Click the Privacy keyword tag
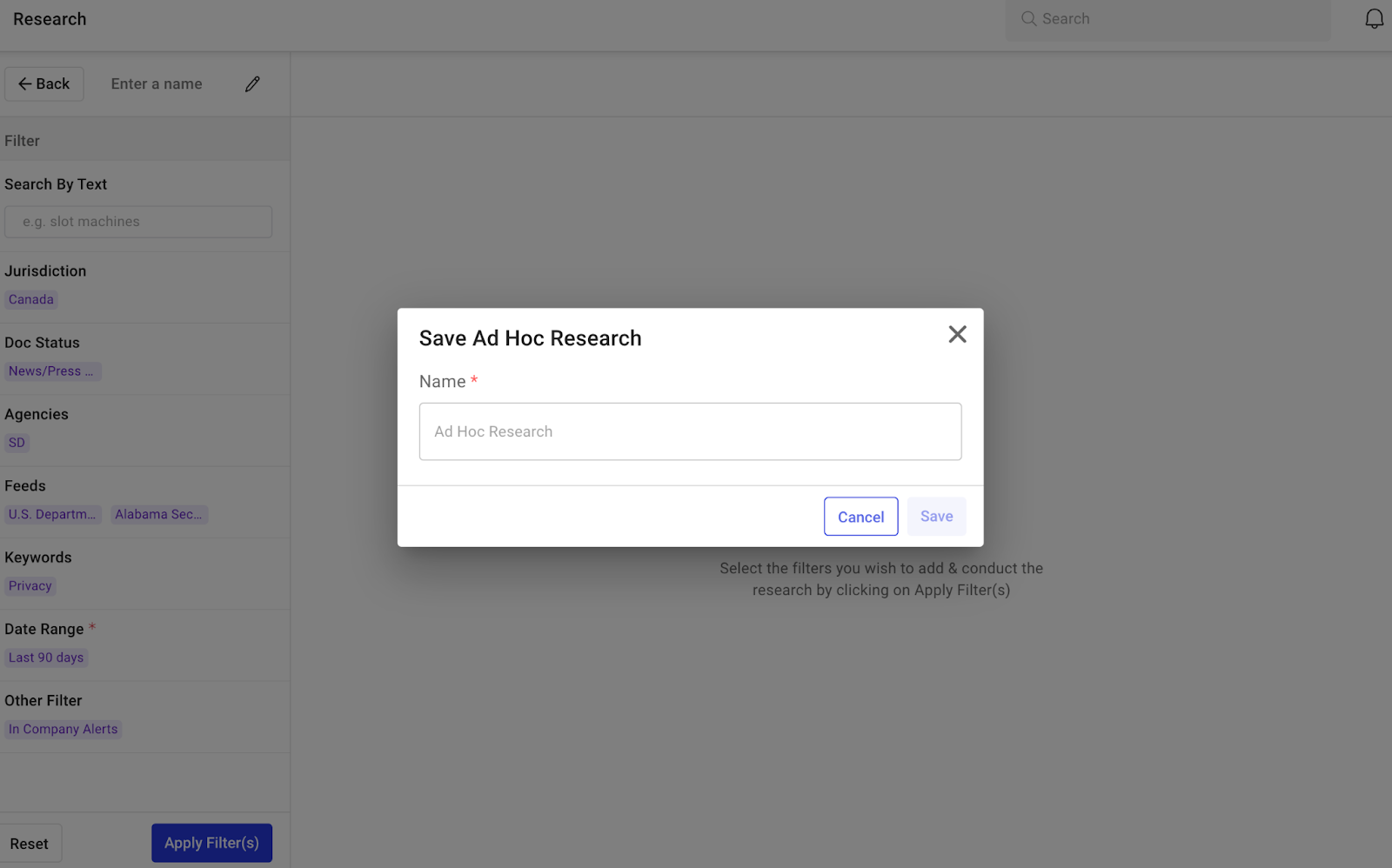Image resolution: width=1392 pixels, height=868 pixels. (x=30, y=586)
